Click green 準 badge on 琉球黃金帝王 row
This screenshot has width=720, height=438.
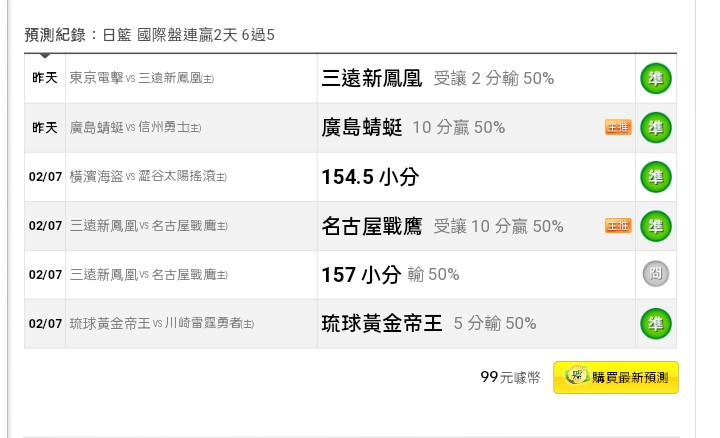pos(656,324)
